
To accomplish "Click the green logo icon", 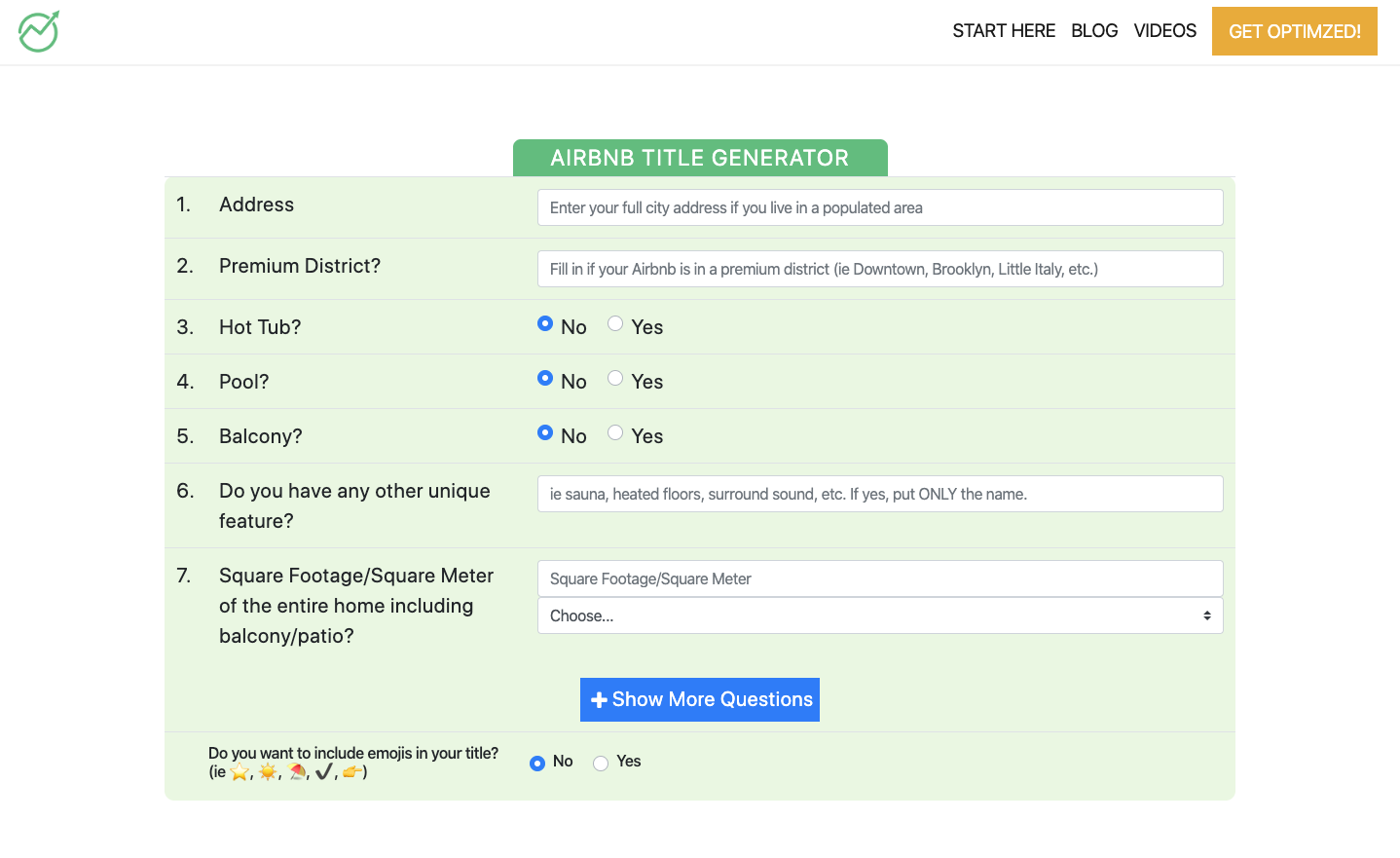I will coord(38,31).
